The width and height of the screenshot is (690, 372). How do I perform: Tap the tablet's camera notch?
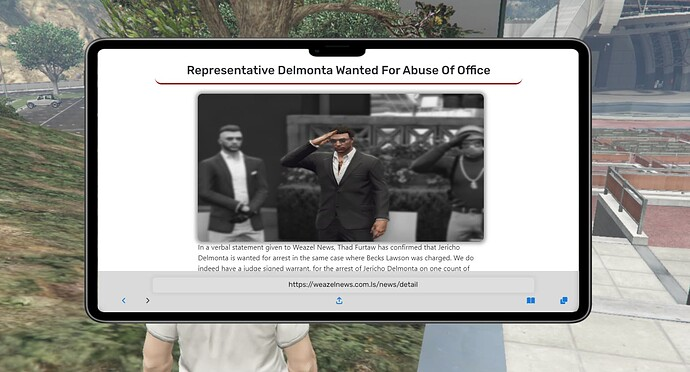coord(337,52)
